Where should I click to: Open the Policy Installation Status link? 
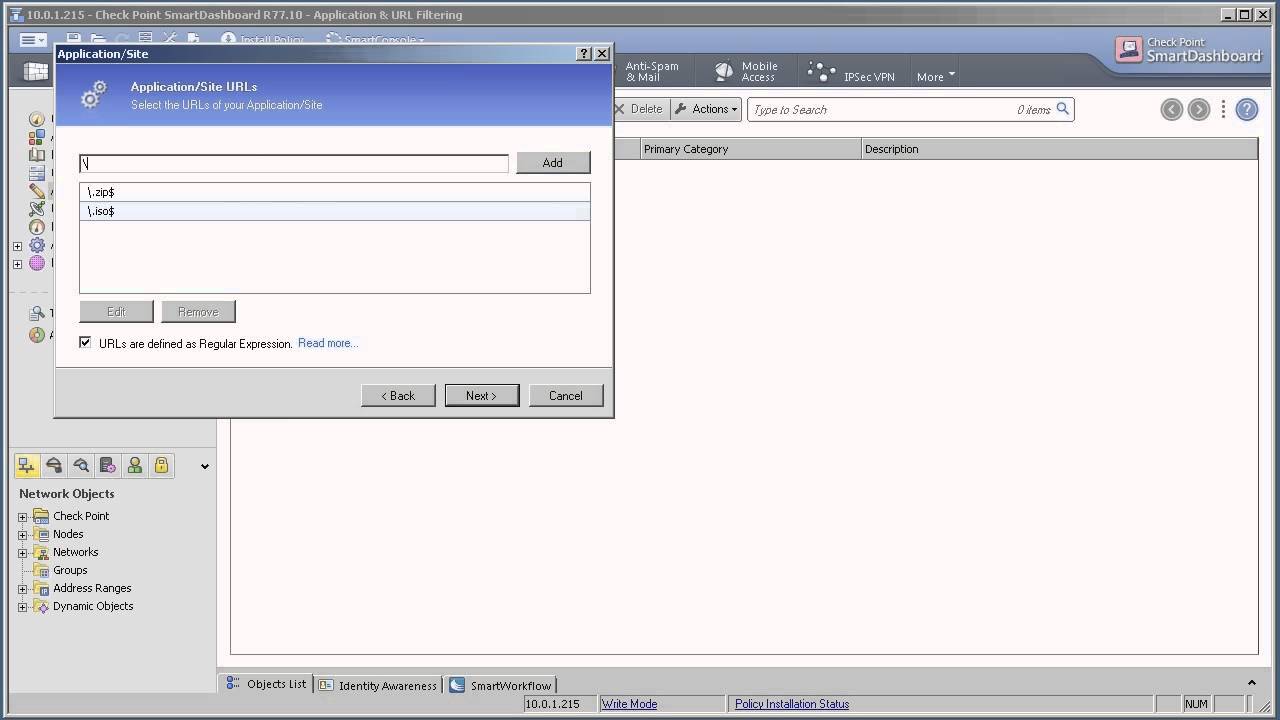[792, 704]
